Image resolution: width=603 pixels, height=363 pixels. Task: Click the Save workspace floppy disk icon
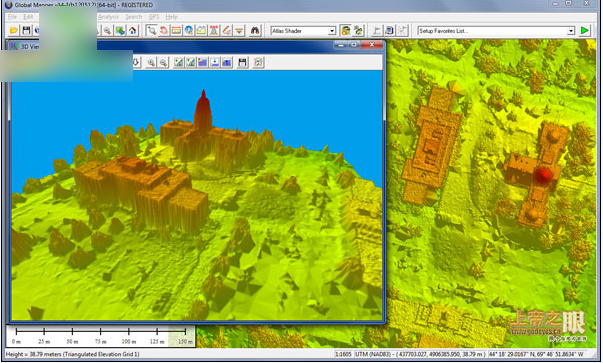pyautogui.click(x=26, y=30)
